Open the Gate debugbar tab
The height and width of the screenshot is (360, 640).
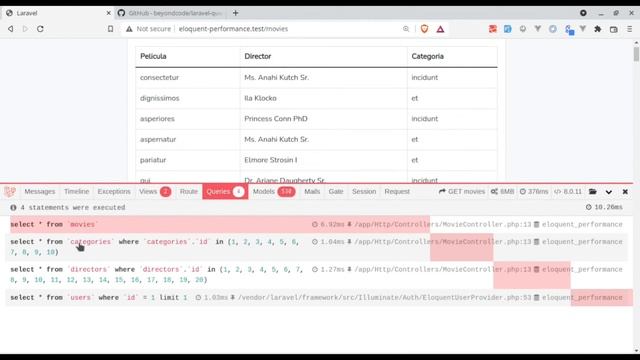click(336, 191)
